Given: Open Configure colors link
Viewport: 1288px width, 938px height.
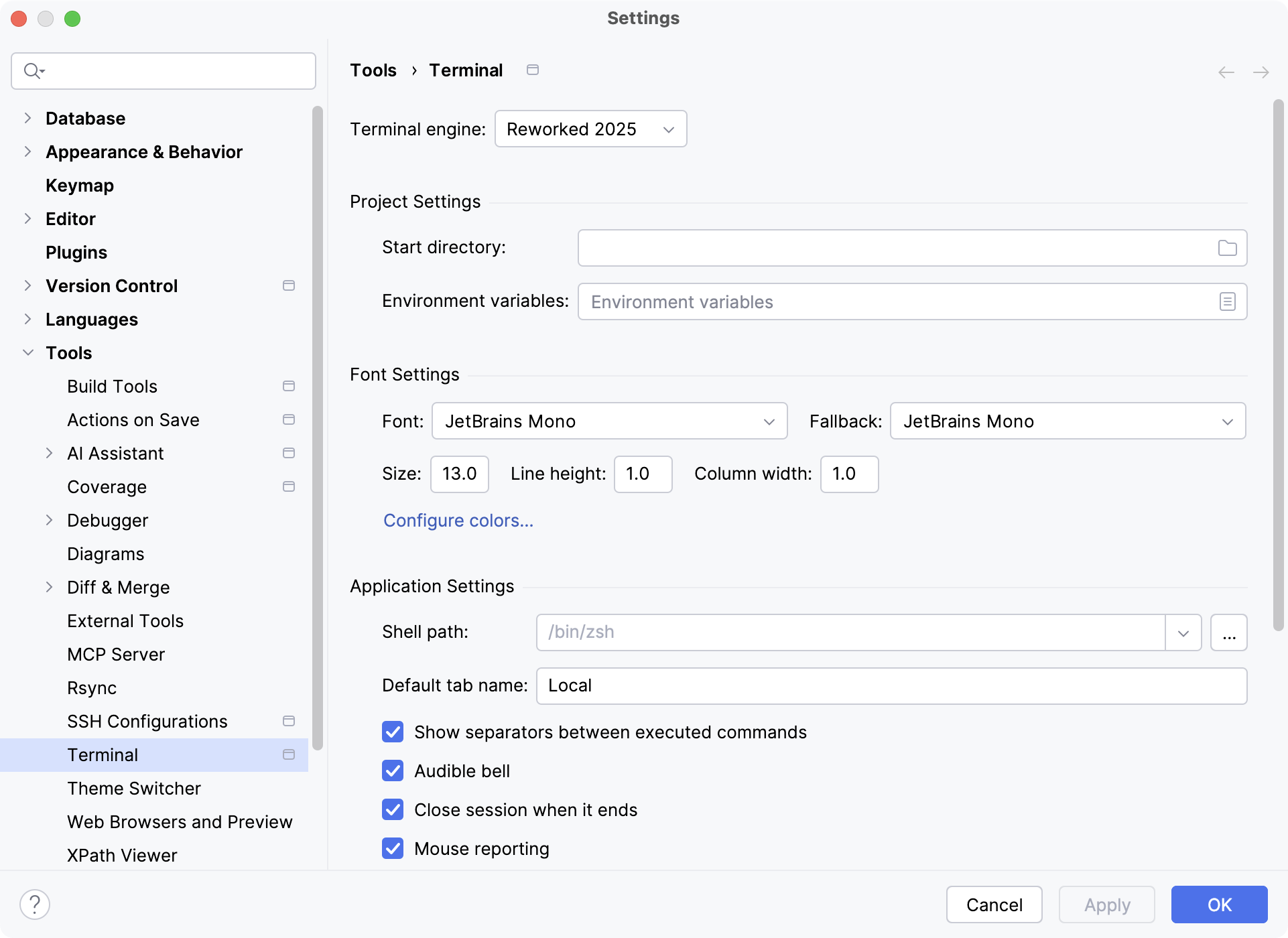Looking at the screenshot, I should (x=458, y=520).
